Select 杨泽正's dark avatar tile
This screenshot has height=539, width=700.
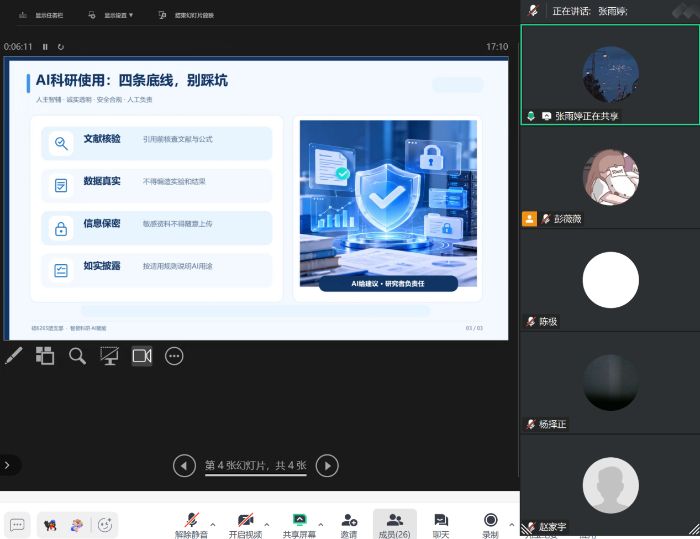pos(611,383)
